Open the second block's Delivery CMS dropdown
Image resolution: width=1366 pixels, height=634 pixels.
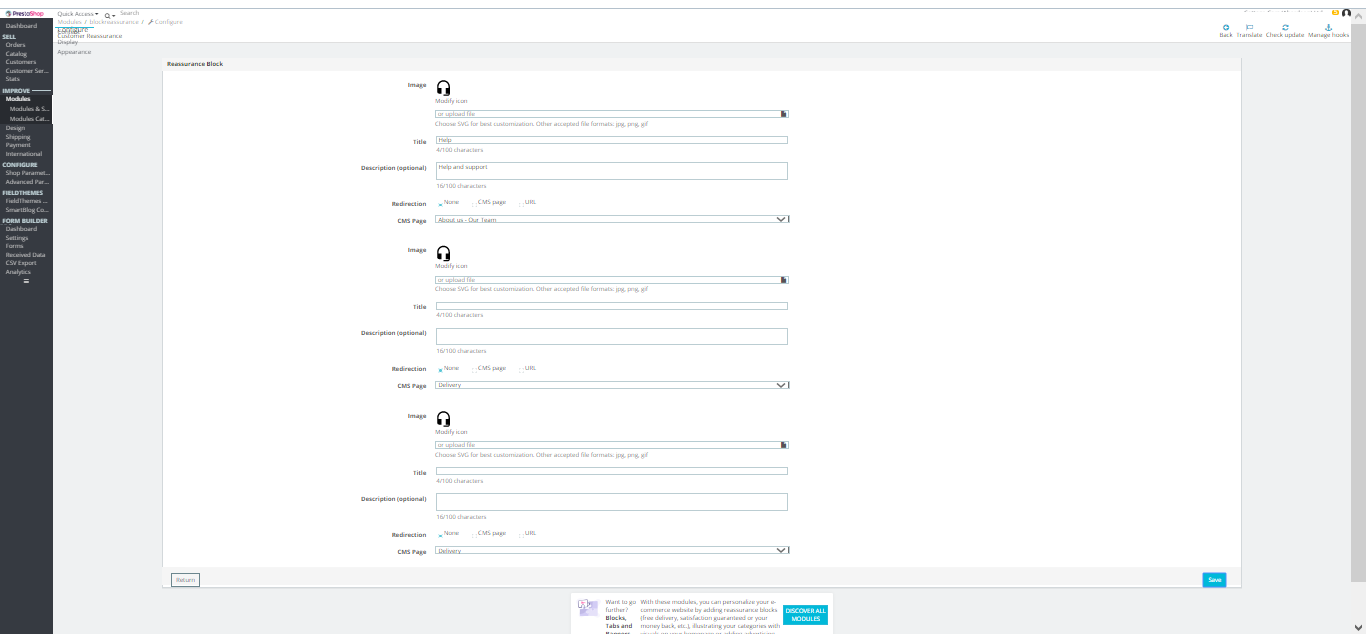click(612, 385)
